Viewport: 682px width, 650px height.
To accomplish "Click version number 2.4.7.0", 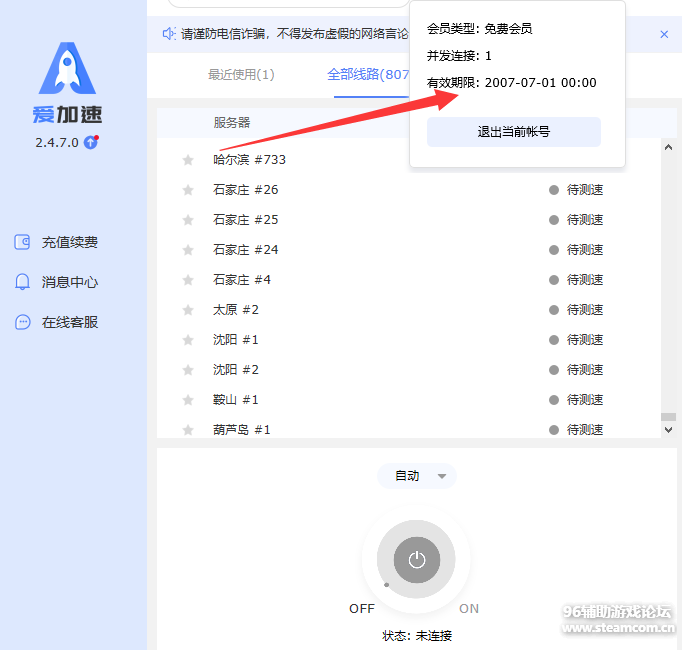I will pyautogui.click(x=57, y=143).
